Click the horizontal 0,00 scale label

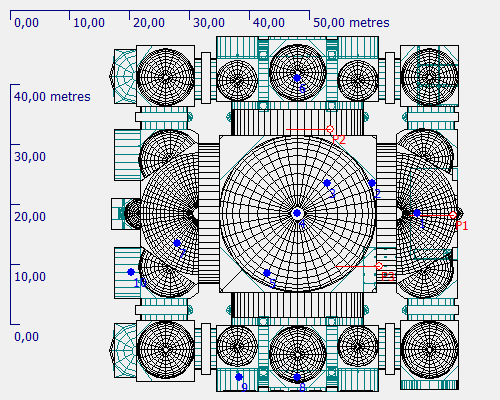tap(27, 23)
